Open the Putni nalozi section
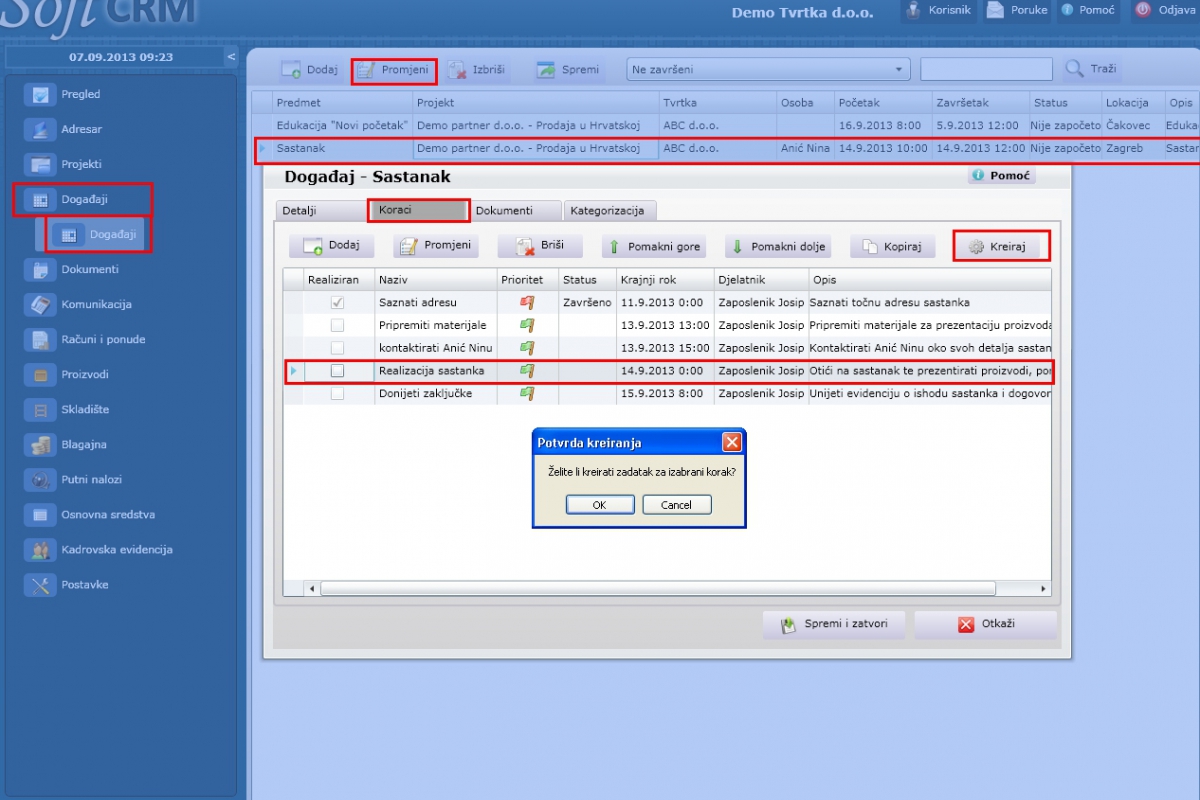The width and height of the screenshot is (1200, 800). coord(80,479)
